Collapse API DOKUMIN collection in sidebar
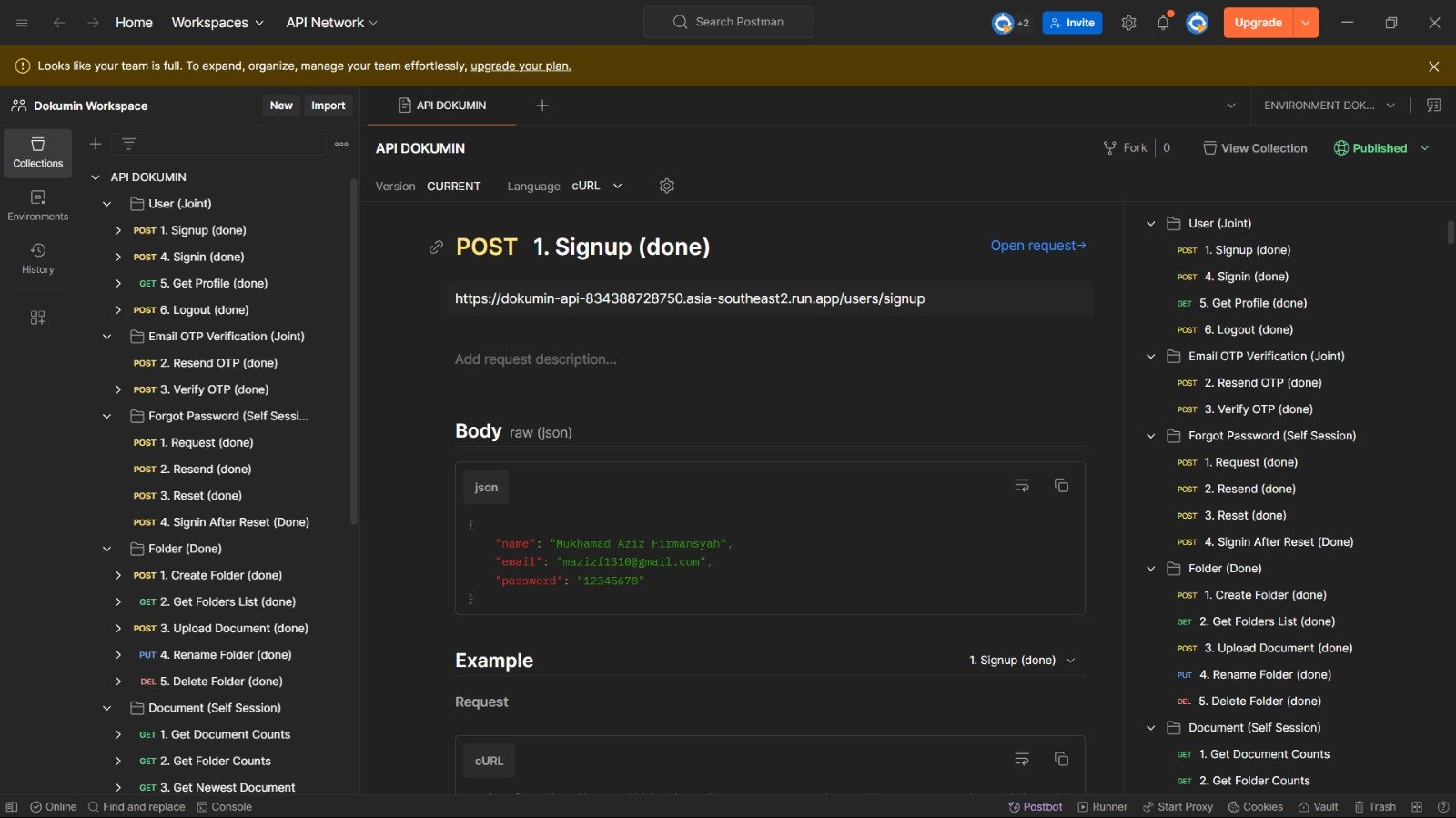Screen dimensions: 1456x818 coord(96,177)
